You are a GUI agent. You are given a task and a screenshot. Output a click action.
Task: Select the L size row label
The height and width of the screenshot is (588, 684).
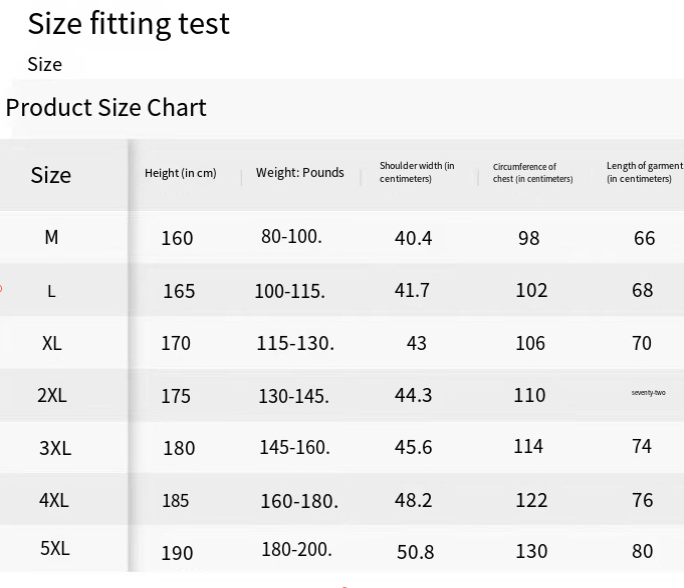(x=52, y=291)
